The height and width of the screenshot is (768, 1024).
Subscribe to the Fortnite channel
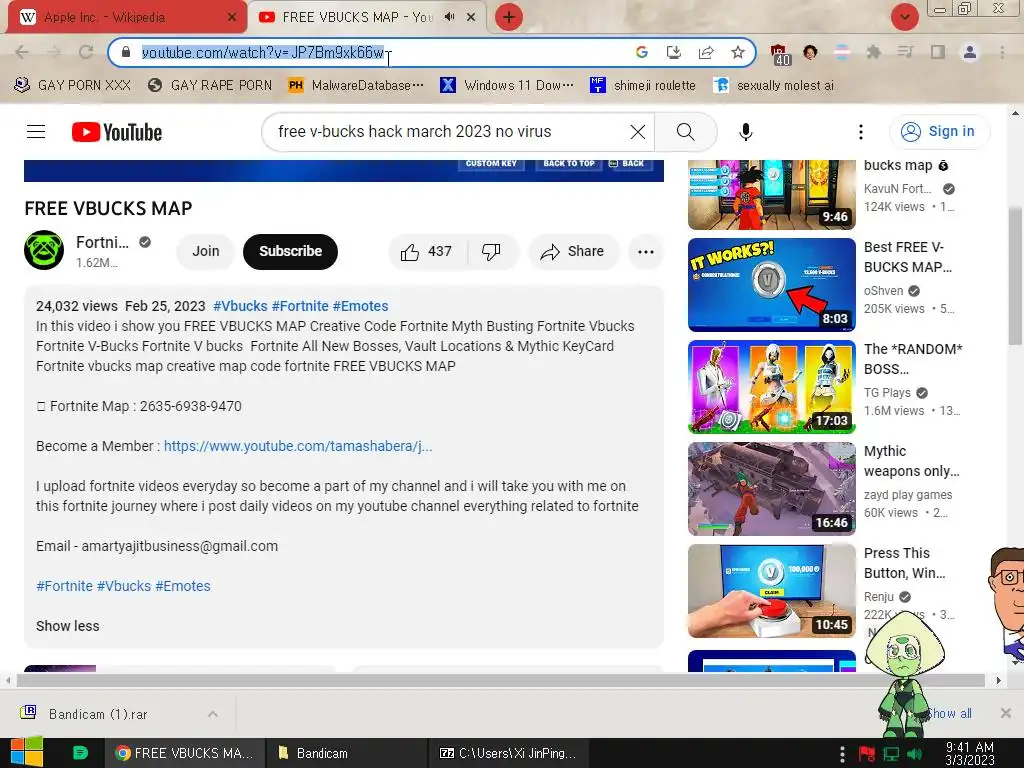(291, 251)
